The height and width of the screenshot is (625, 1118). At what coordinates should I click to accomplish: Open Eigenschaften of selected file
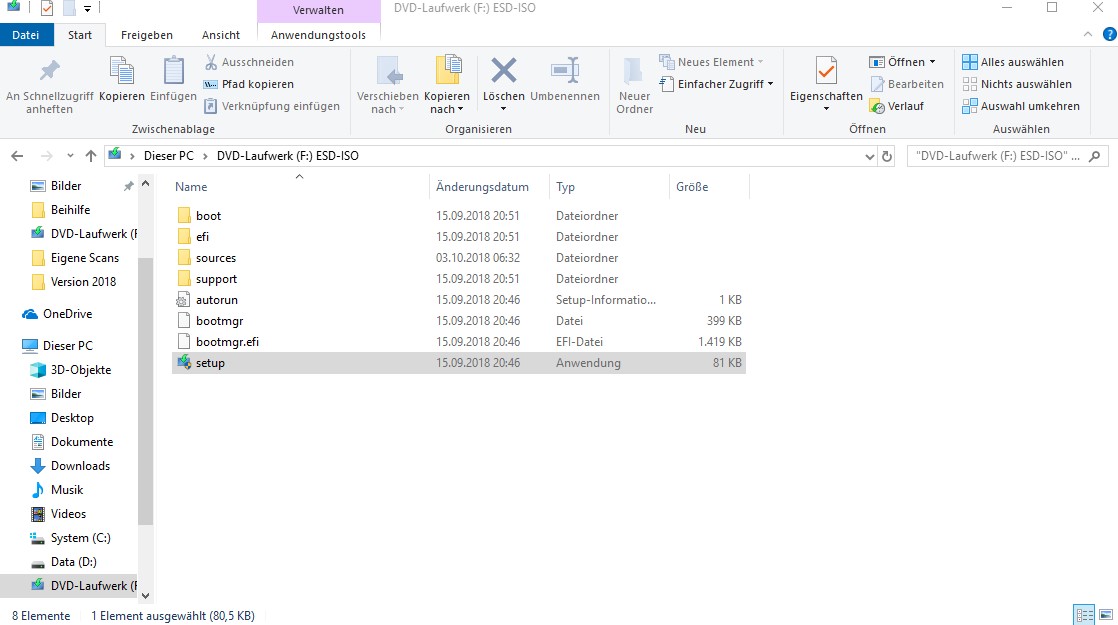point(826,84)
